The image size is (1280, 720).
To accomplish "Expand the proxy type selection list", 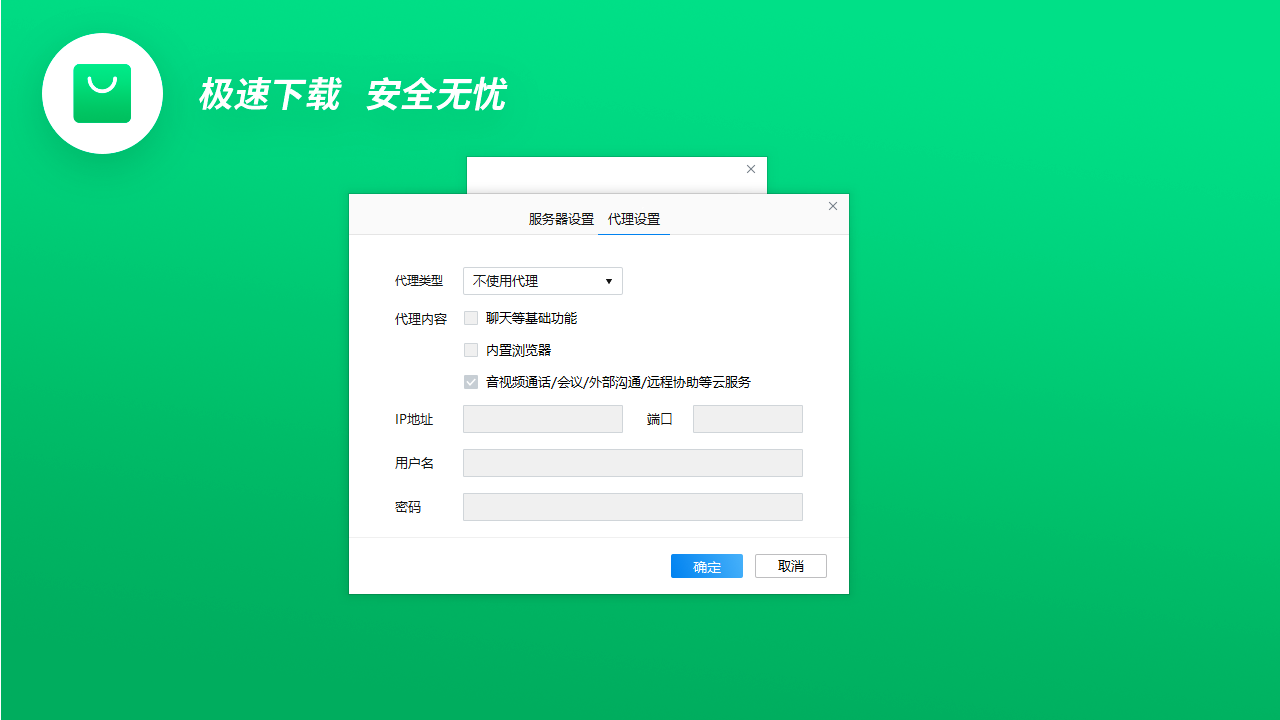I will [609, 281].
